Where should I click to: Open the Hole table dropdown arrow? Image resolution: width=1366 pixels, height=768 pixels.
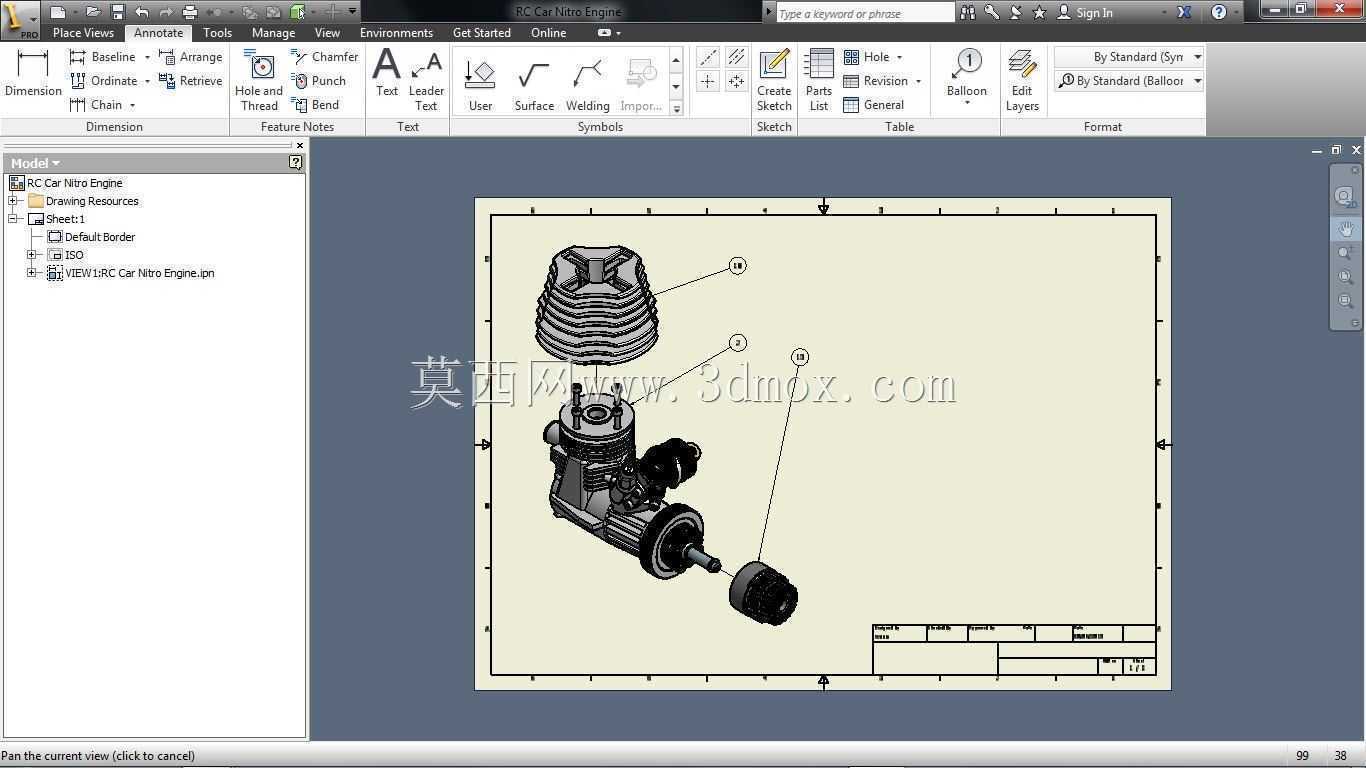click(899, 57)
